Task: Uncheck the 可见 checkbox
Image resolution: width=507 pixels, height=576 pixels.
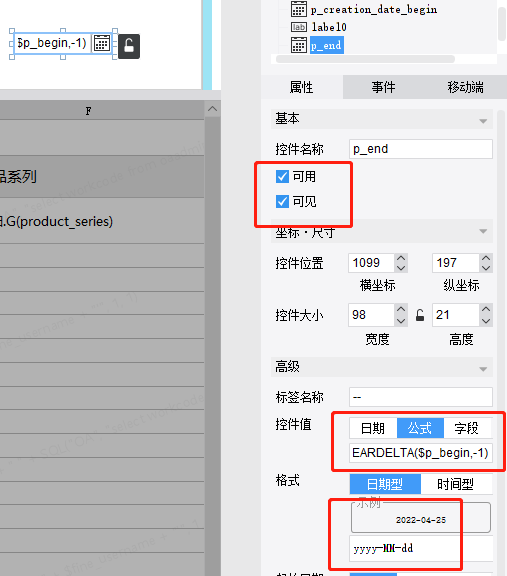Action: click(x=282, y=201)
